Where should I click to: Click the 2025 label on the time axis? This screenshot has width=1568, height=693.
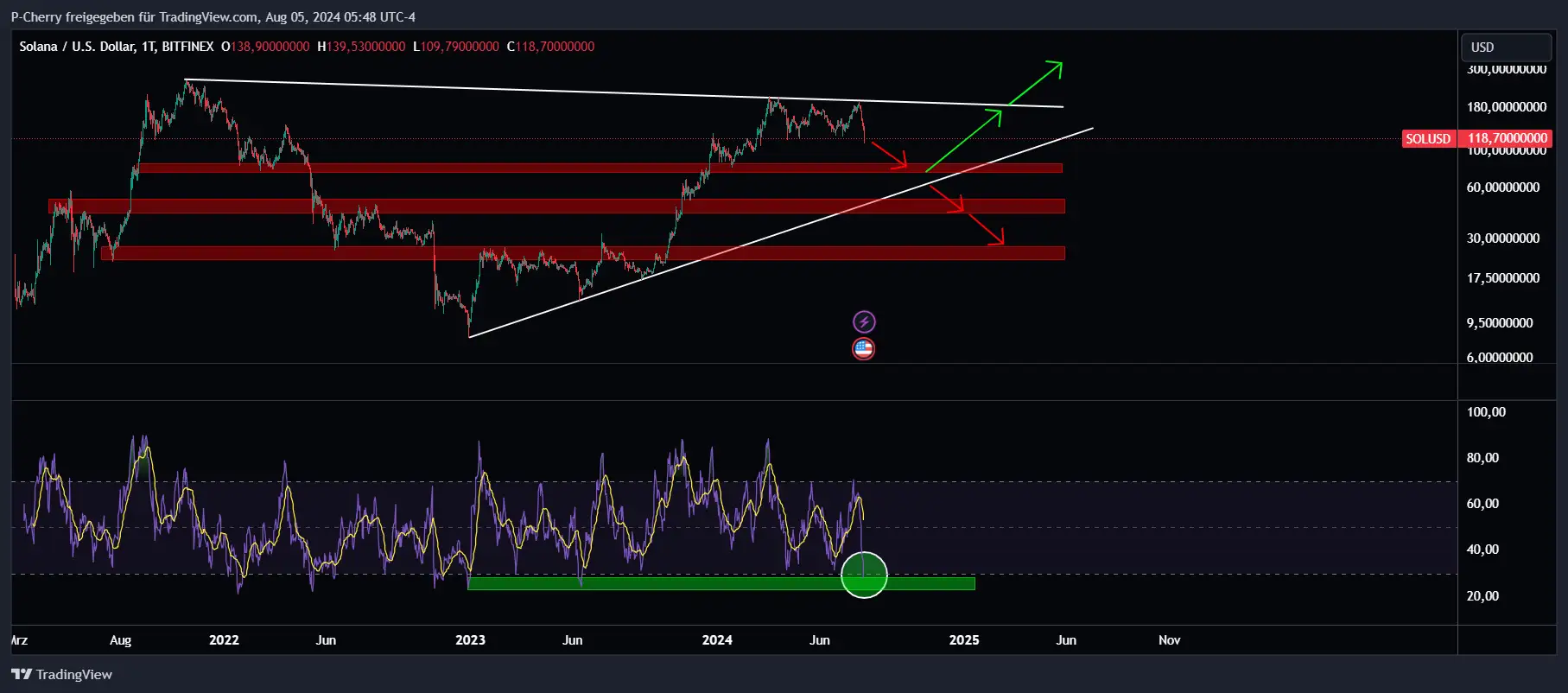pos(964,640)
